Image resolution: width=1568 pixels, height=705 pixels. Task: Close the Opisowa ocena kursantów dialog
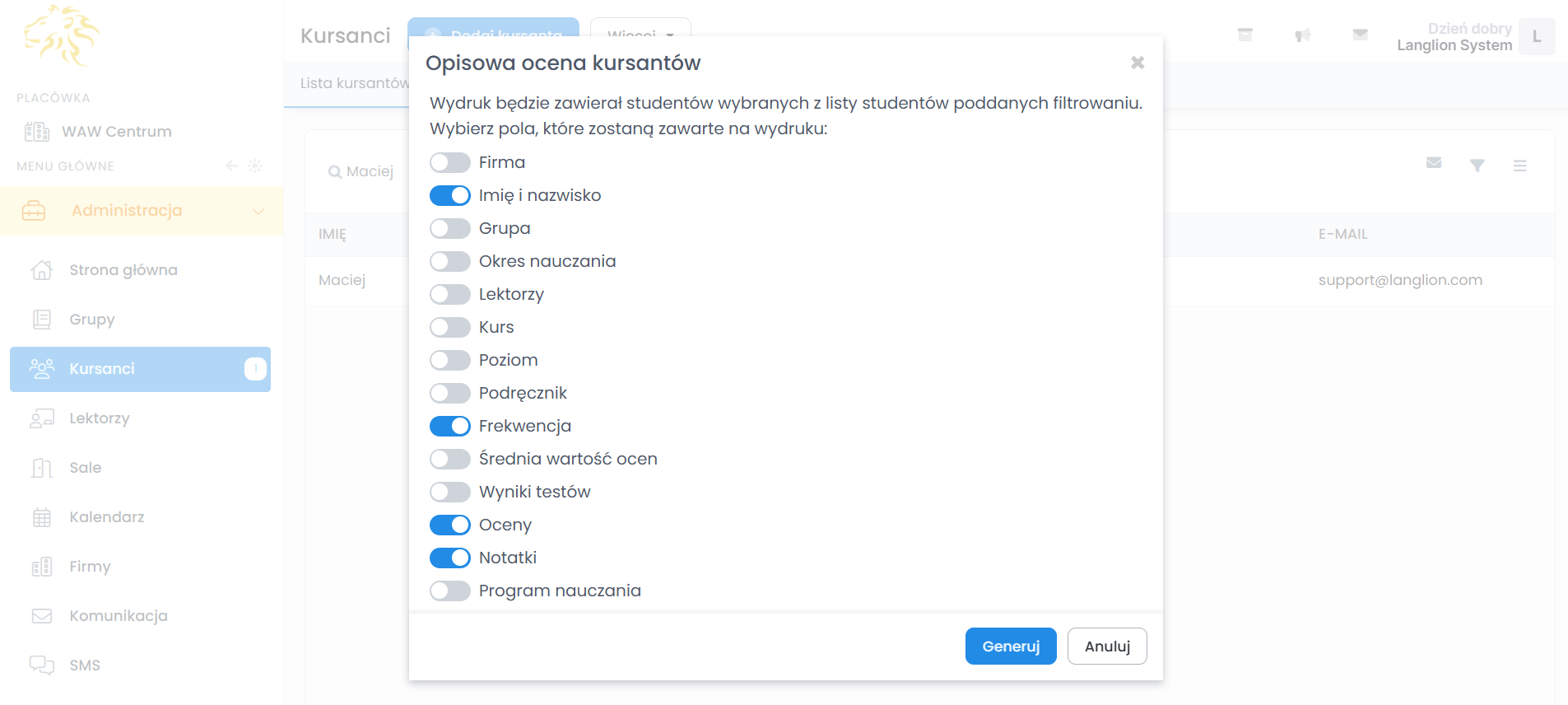click(x=1138, y=63)
